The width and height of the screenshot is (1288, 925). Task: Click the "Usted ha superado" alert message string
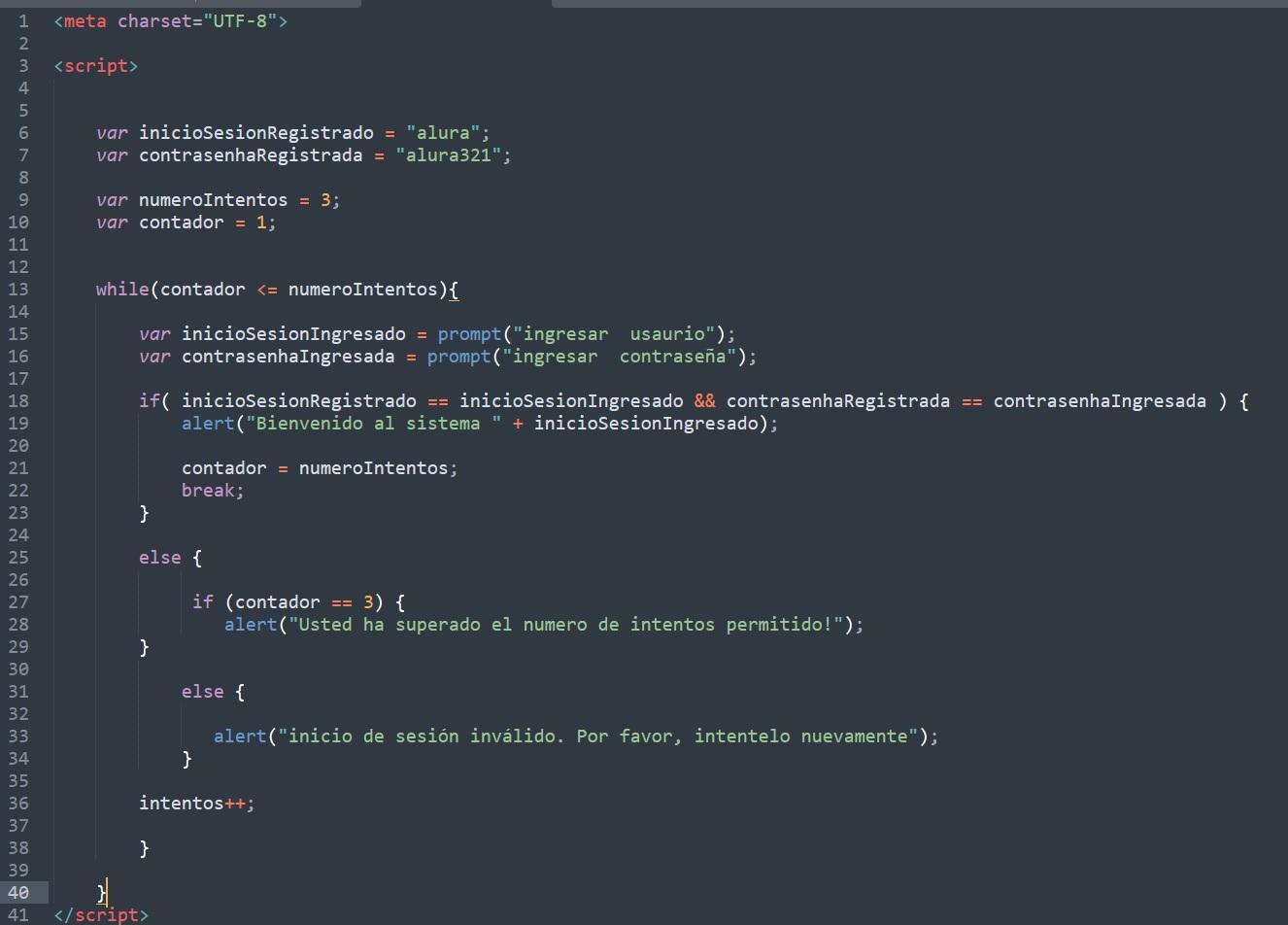click(x=565, y=624)
